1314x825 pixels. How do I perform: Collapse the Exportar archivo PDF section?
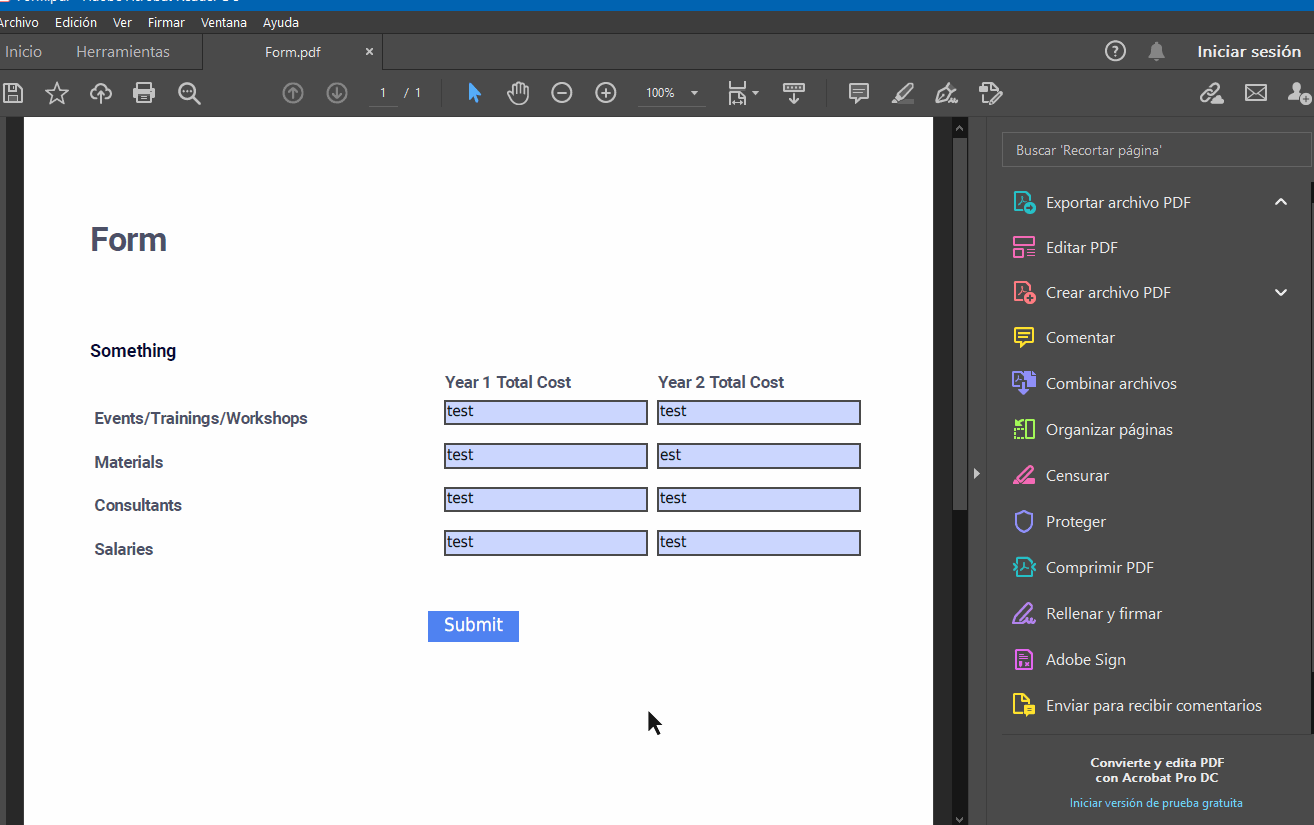pos(1281,201)
